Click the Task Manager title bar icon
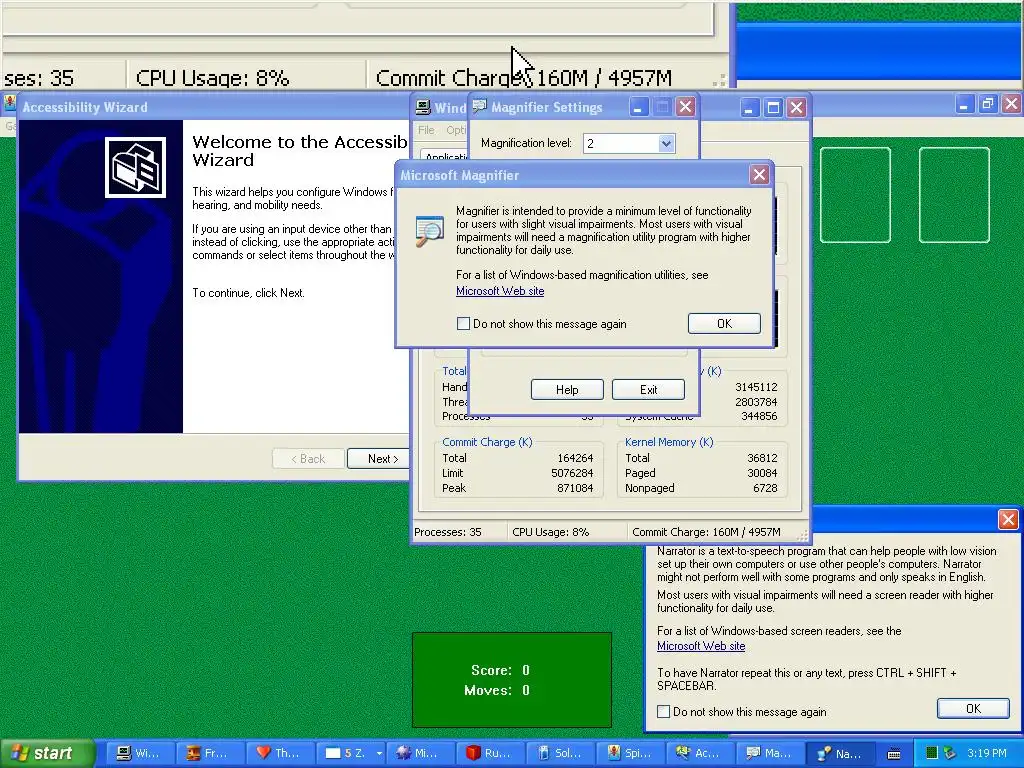Image resolution: width=1024 pixels, height=768 pixels. tap(423, 107)
